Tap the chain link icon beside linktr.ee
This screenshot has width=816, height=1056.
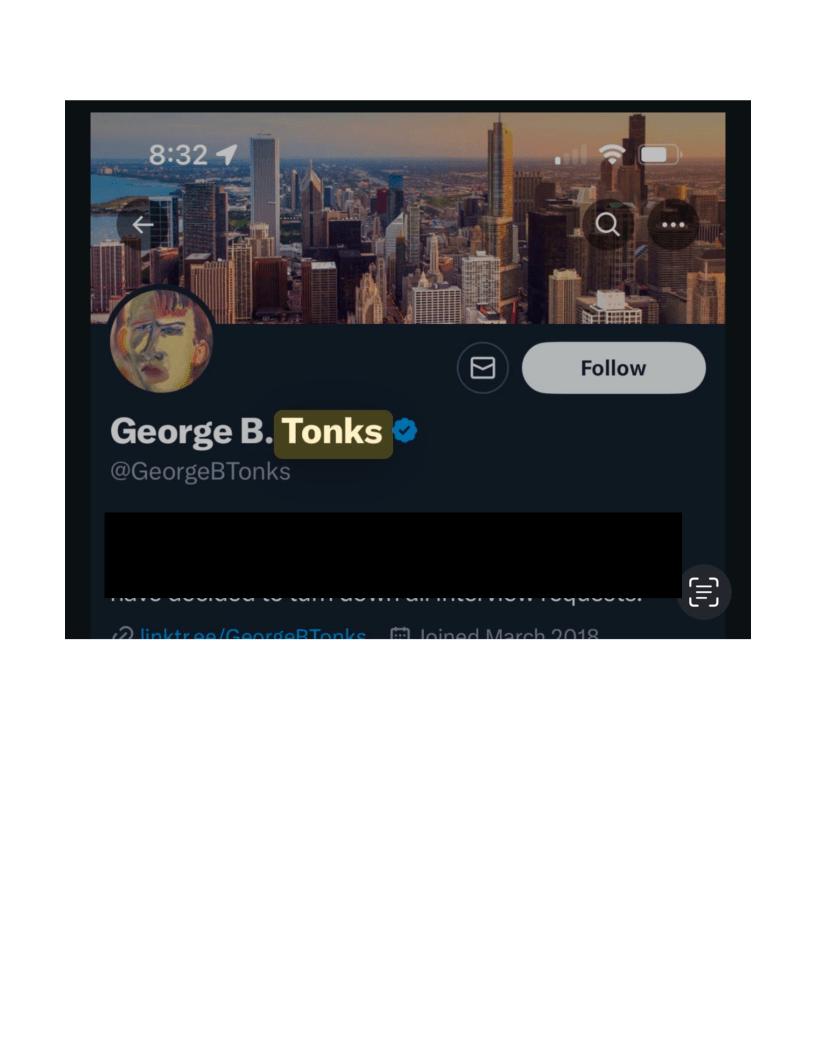click(x=123, y=634)
